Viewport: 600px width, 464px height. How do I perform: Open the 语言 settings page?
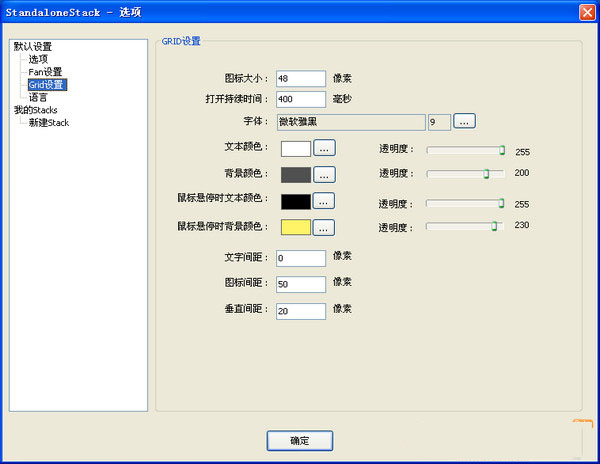point(38,98)
